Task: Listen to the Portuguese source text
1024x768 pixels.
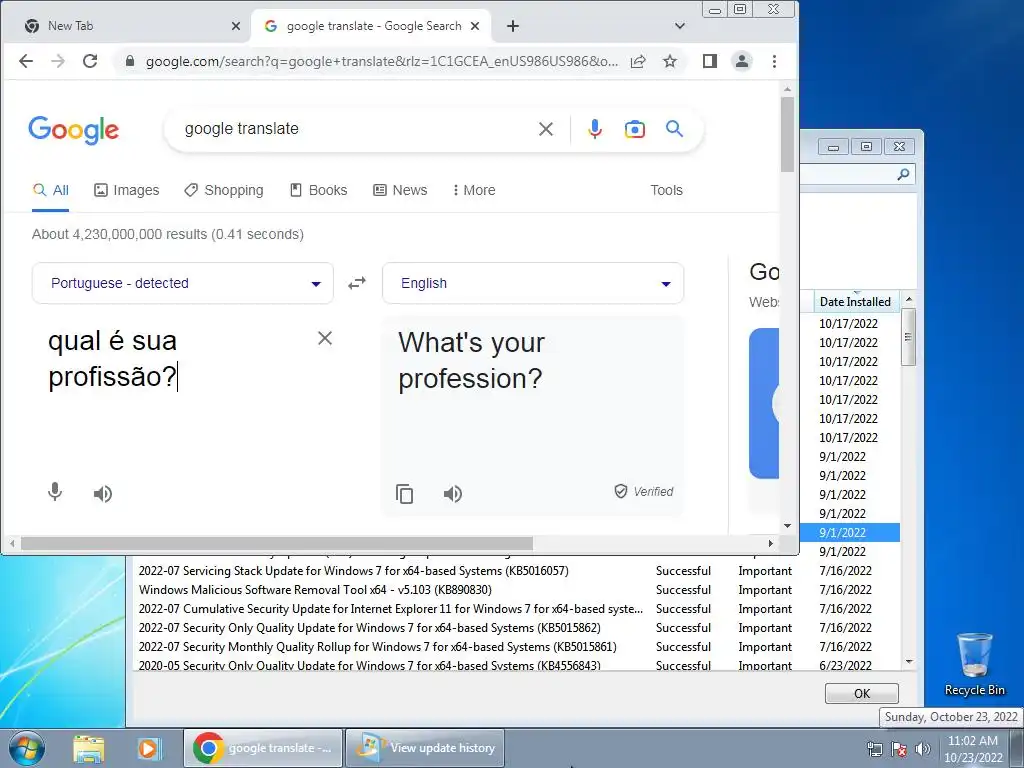Action: click(x=103, y=494)
